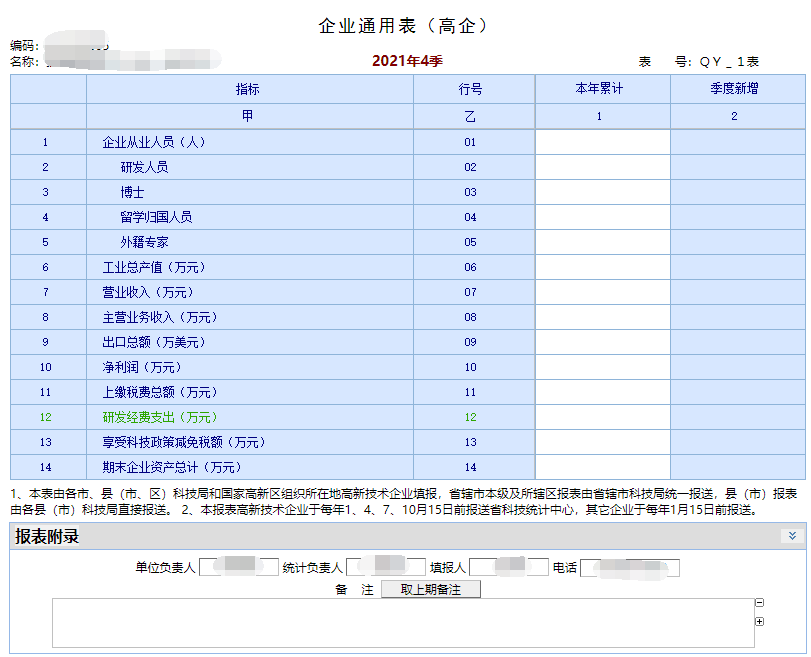
Task: Click the 企业从业人员（人） indicator label
Action: coord(154,142)
